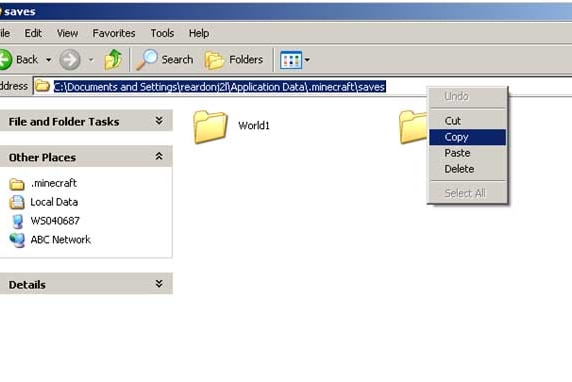Viewport: 572px width, 382px height.
Task: Click the Other Places heading text
Action: [x=42, y=157]
